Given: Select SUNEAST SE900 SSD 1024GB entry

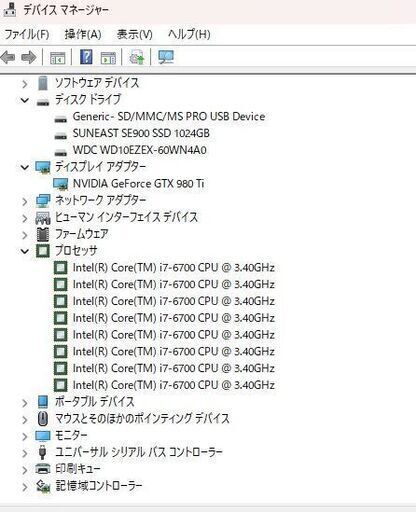Looking at the screenshot, I should [141, 133].
